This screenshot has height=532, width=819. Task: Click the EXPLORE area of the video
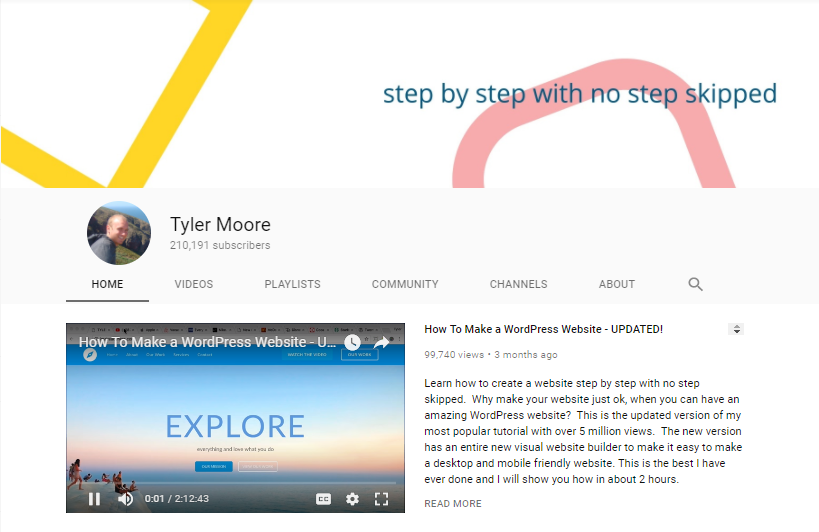235,426
